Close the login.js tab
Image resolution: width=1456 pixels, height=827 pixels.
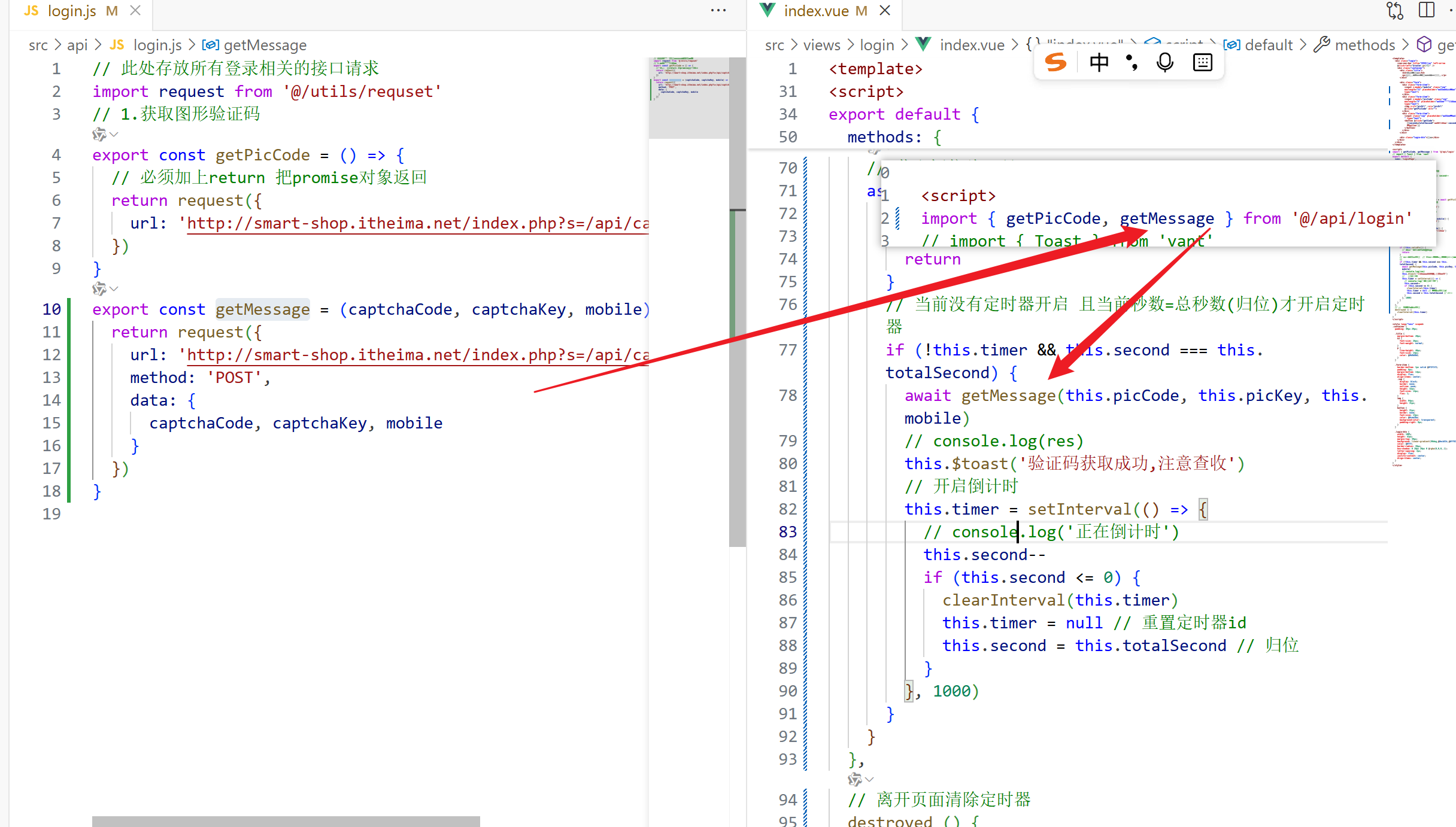tap(136, 11)
